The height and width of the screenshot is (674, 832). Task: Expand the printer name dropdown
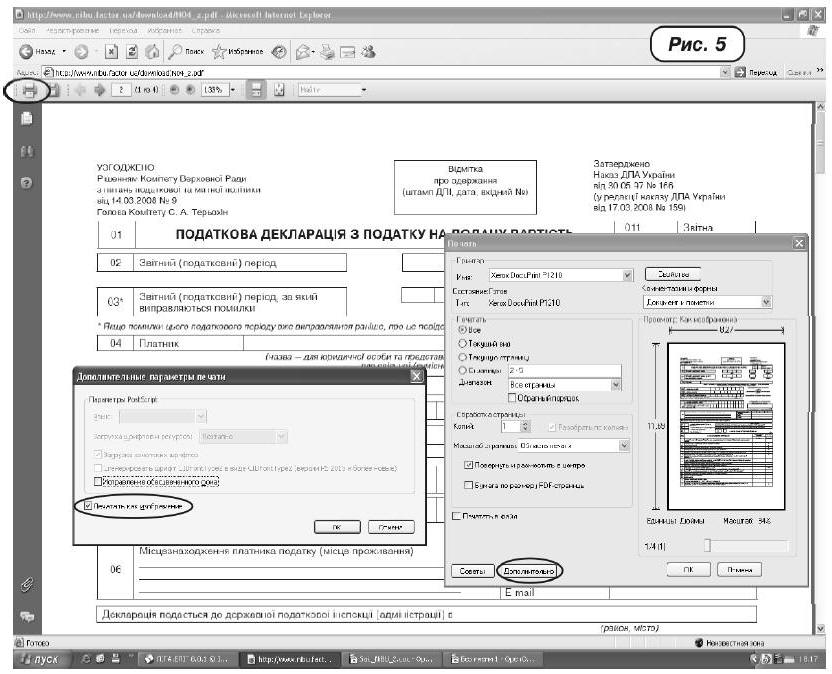(627, 274)
